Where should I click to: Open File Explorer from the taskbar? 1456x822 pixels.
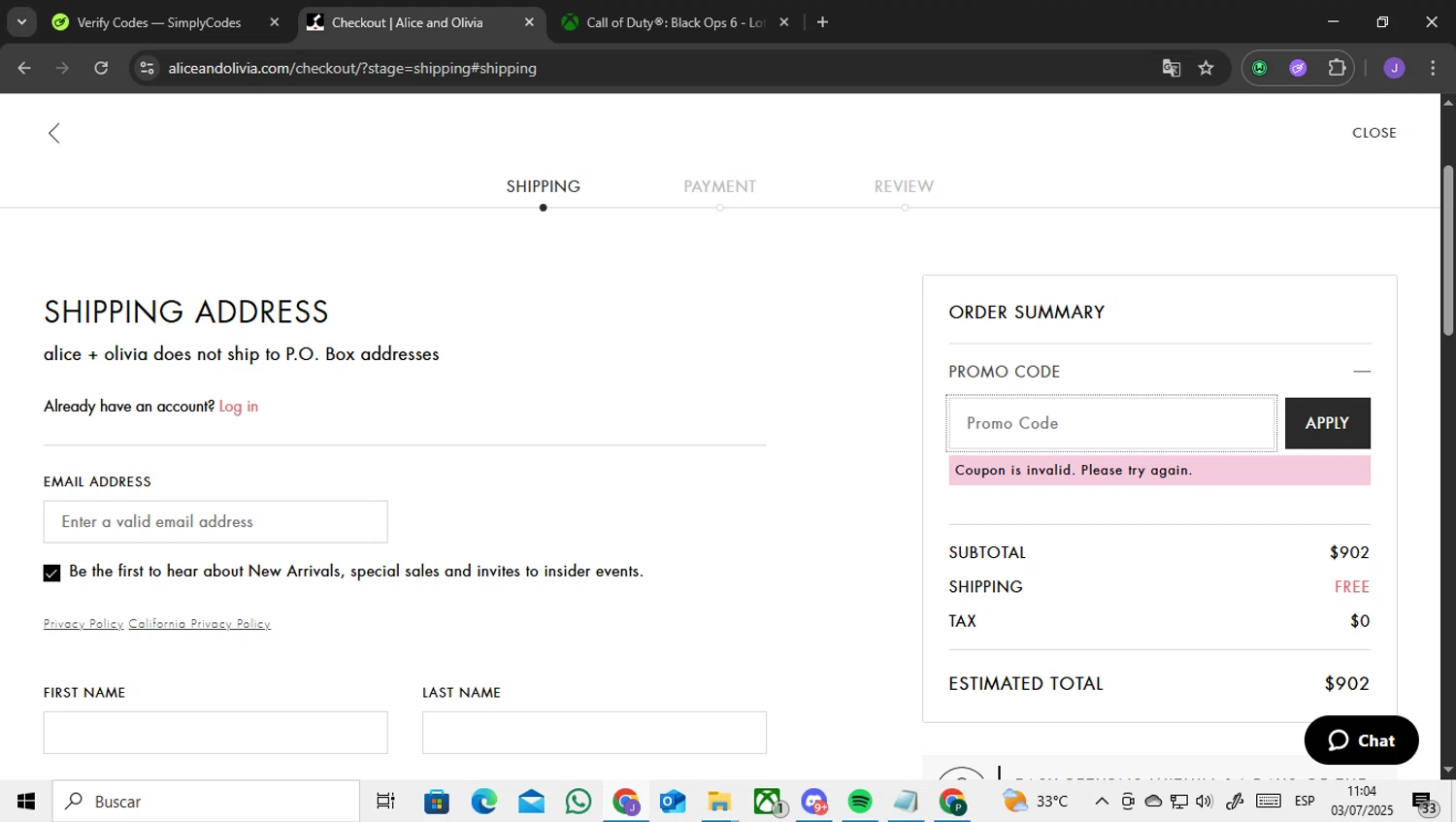click(x=719, y=802)
